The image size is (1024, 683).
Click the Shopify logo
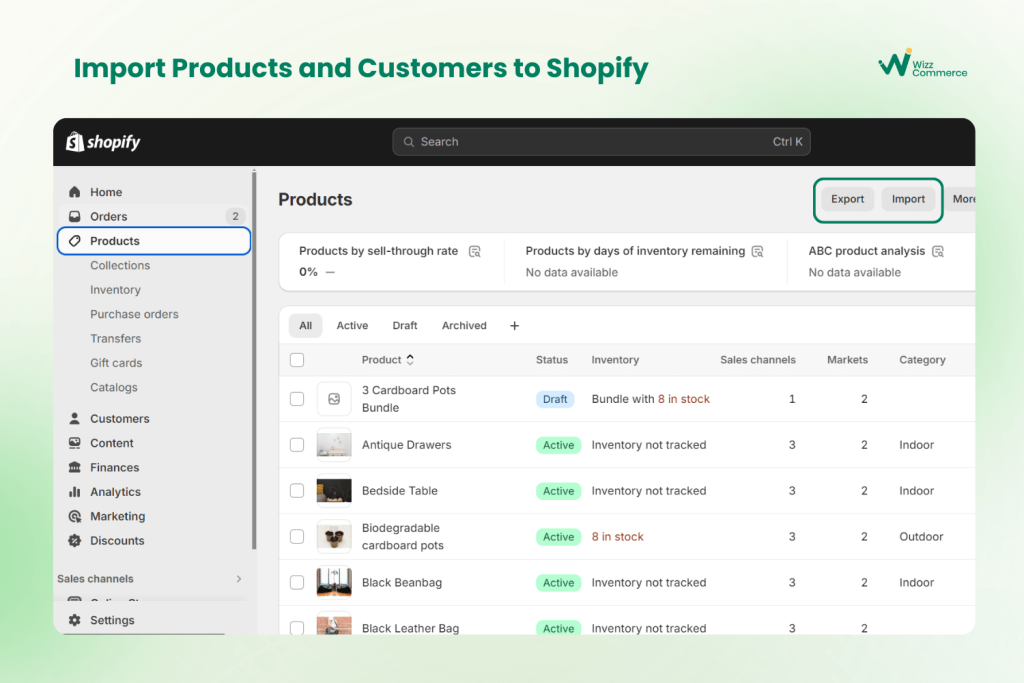[x=103, y=142]
